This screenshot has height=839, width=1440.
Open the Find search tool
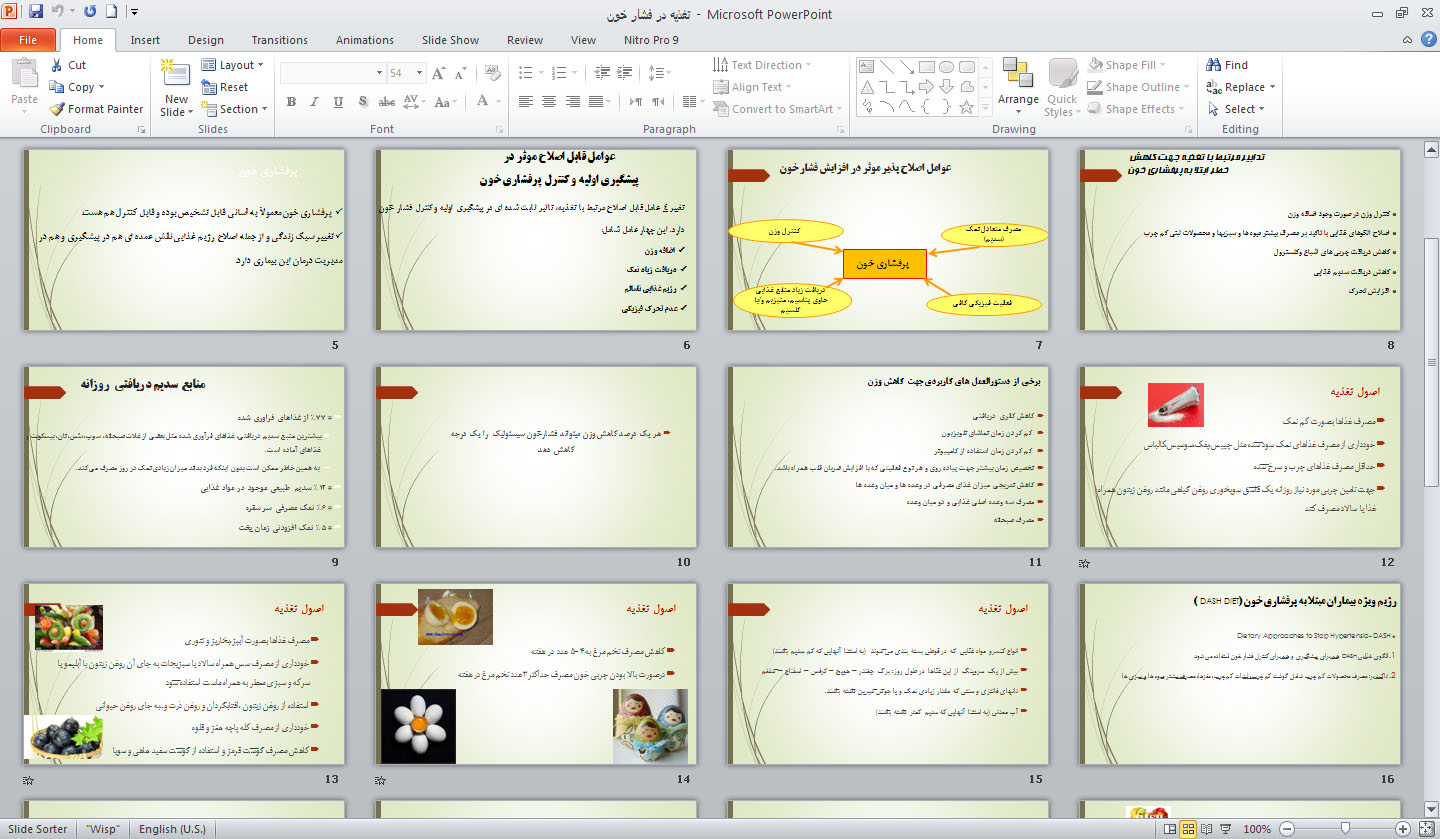pyautogui.click(x=1227, y=65)
